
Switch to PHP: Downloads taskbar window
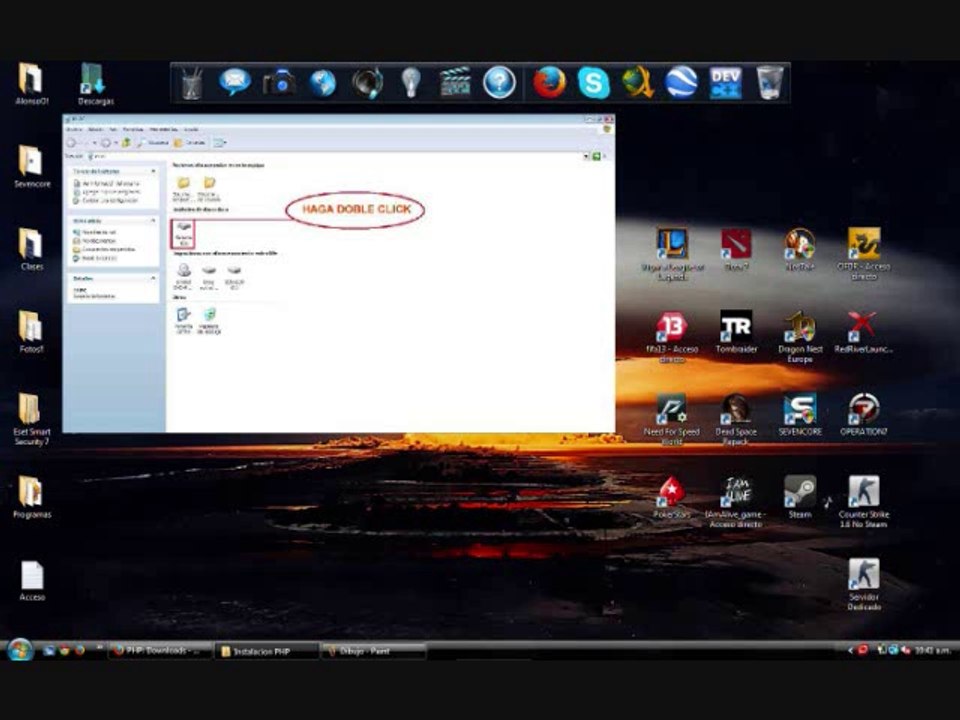(161, 651)
